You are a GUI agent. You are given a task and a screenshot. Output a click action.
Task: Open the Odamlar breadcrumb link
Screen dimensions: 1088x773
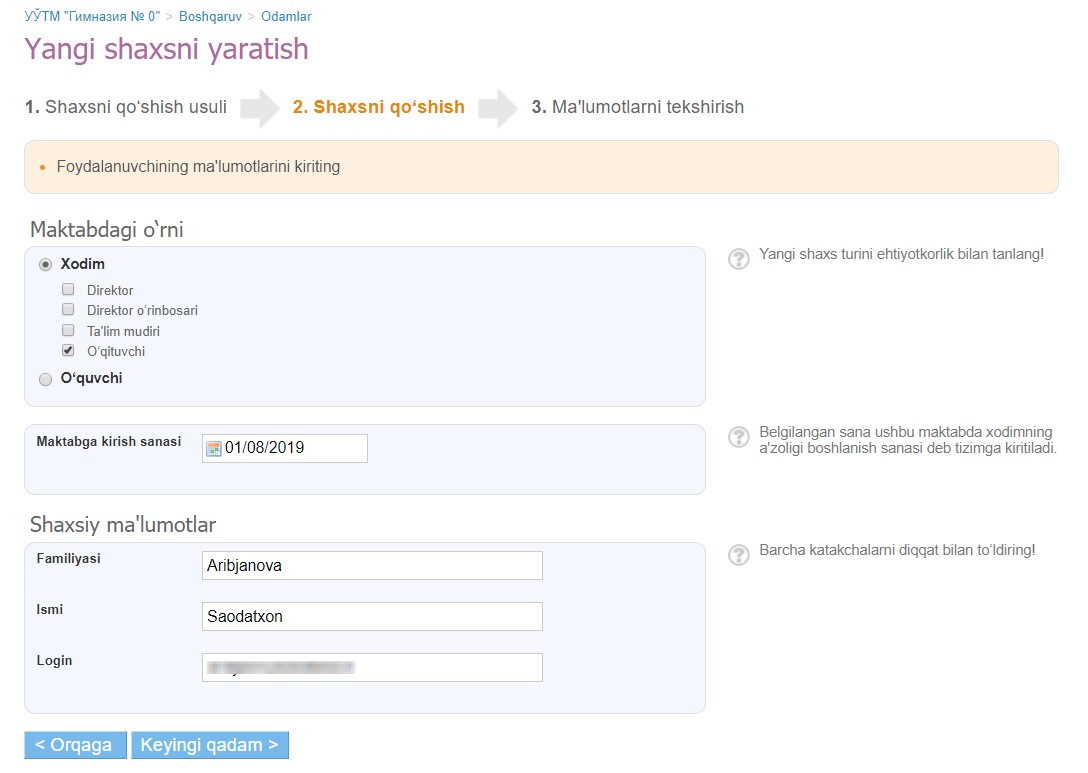286,16
